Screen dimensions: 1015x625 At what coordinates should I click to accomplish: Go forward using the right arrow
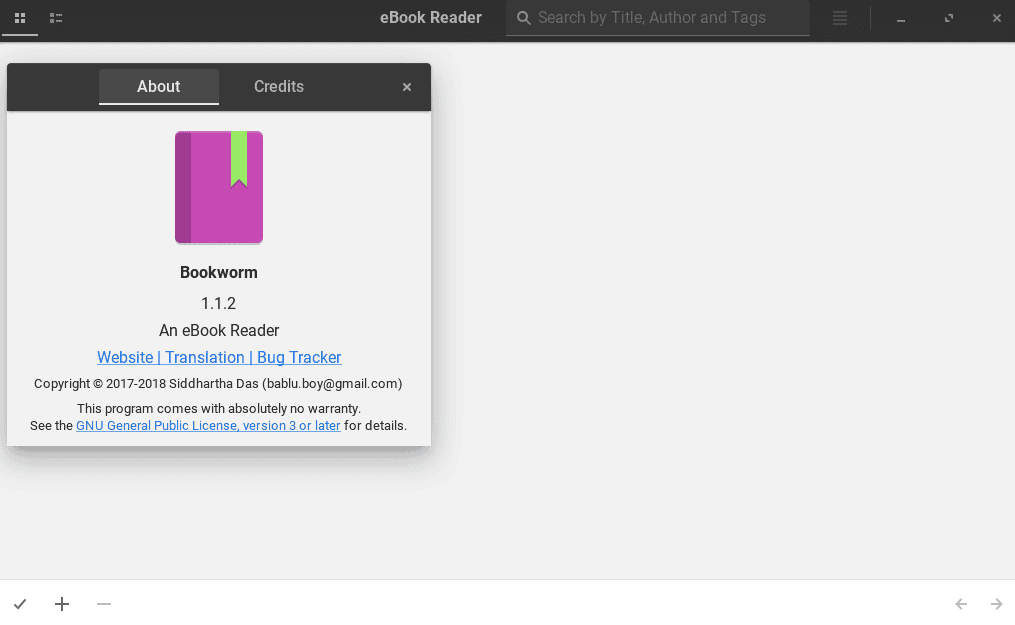click(x=996, y=604)
